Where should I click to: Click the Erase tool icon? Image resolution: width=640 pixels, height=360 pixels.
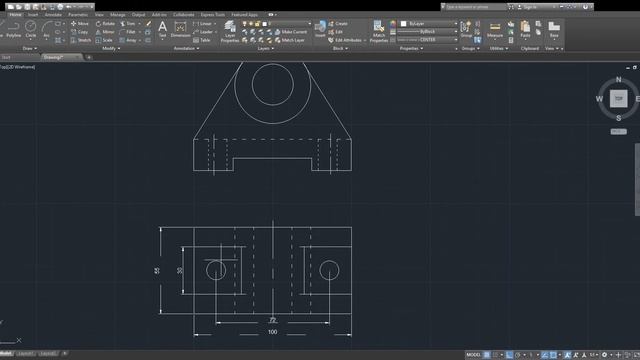pyautogui.click(x=149, y=24)
